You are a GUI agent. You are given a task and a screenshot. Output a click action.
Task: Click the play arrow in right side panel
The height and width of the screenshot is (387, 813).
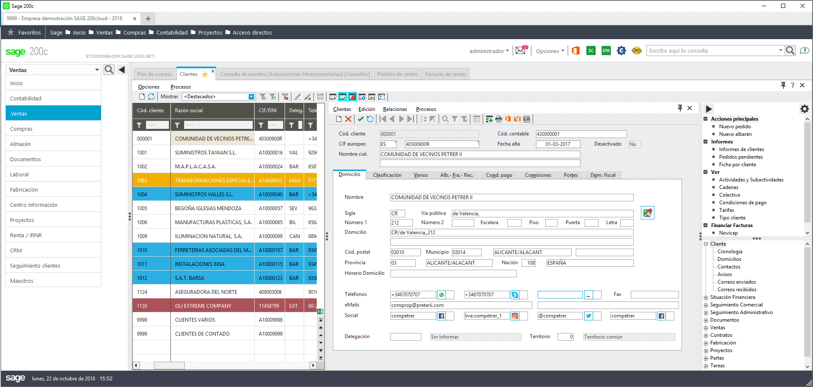(709, 108)
